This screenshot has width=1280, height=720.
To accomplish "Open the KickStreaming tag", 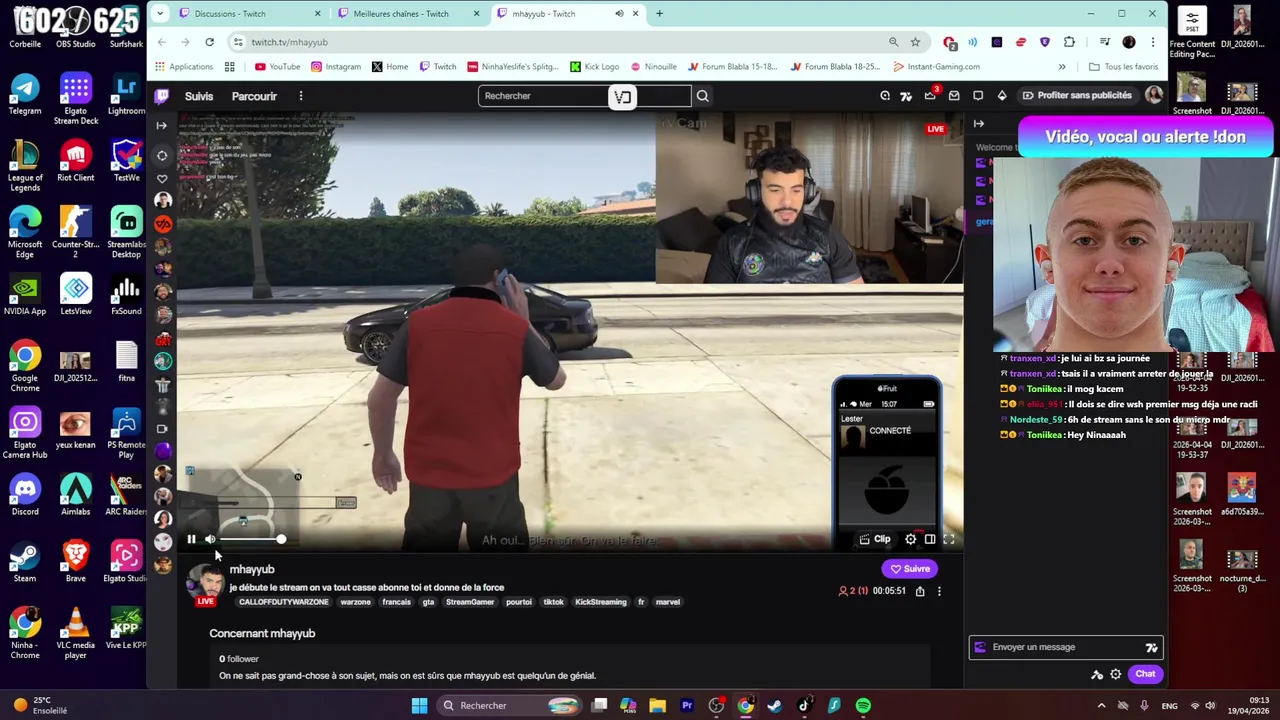I will [x=600, y=602].
